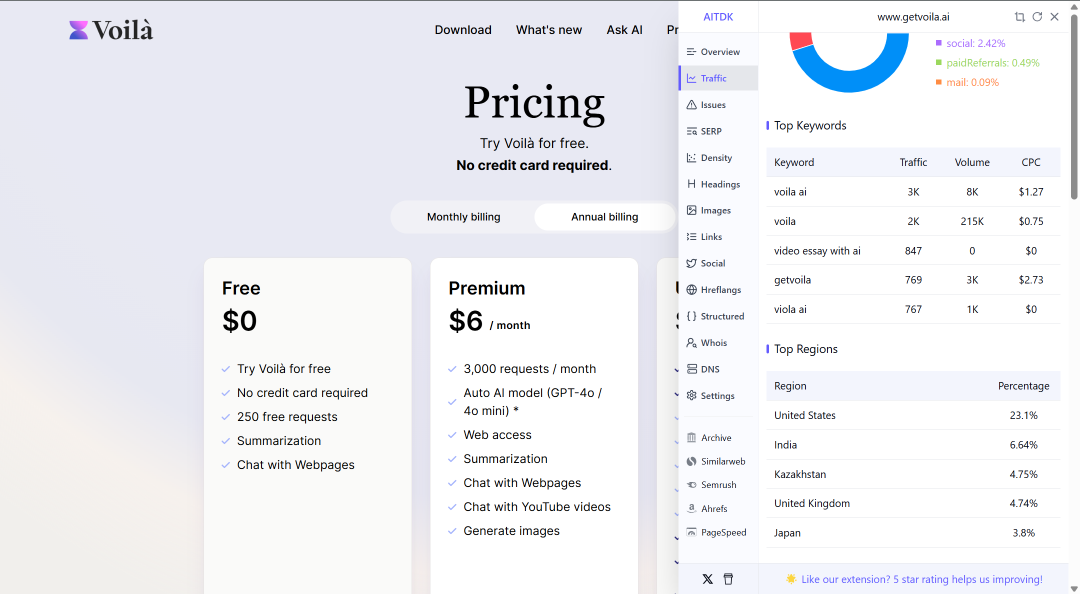Close the AITDK panel
The height and width of the screenshot is (594, 1080).
pos(1055,17)
